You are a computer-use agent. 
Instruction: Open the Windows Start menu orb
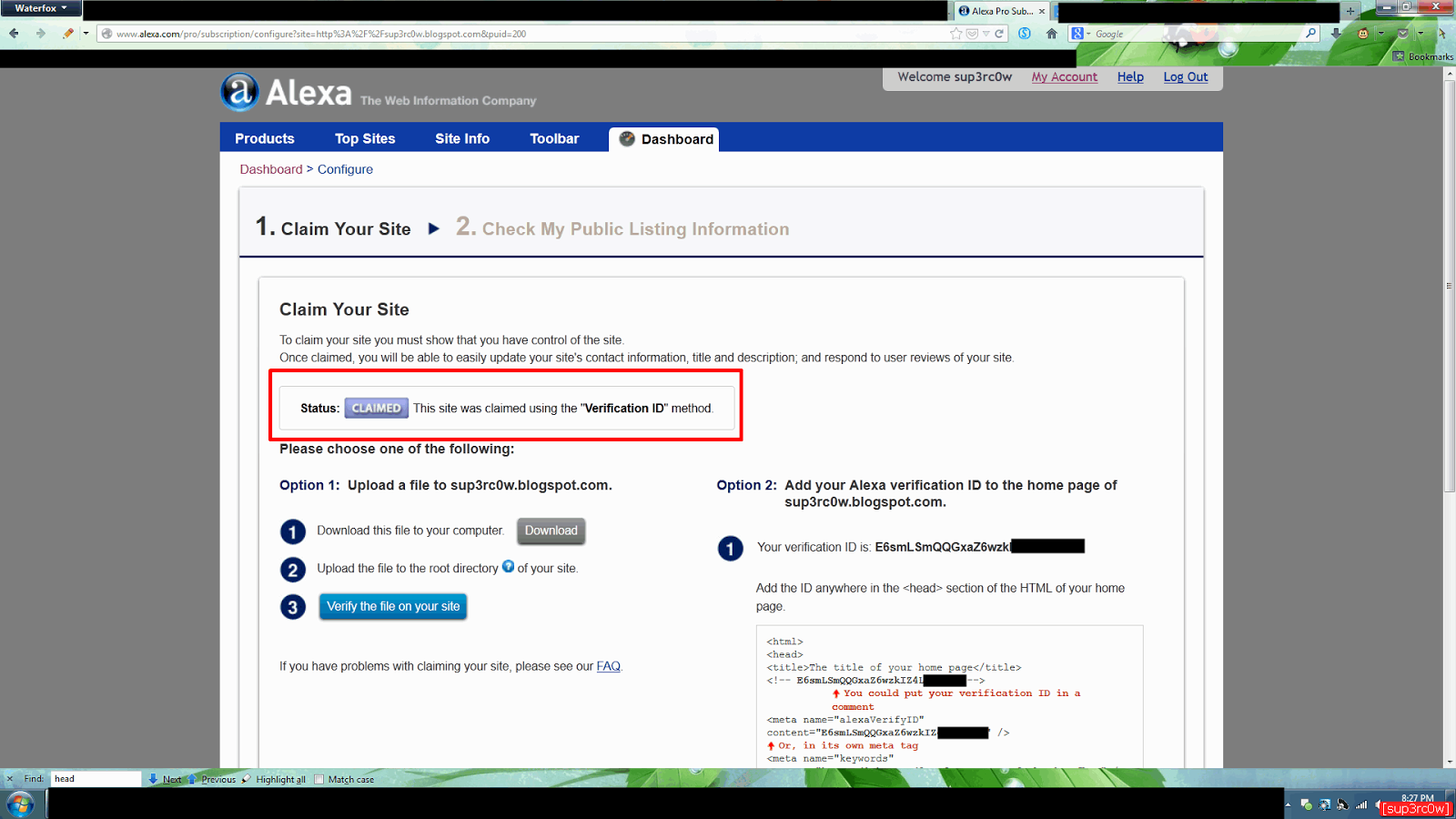coord(21,804)
